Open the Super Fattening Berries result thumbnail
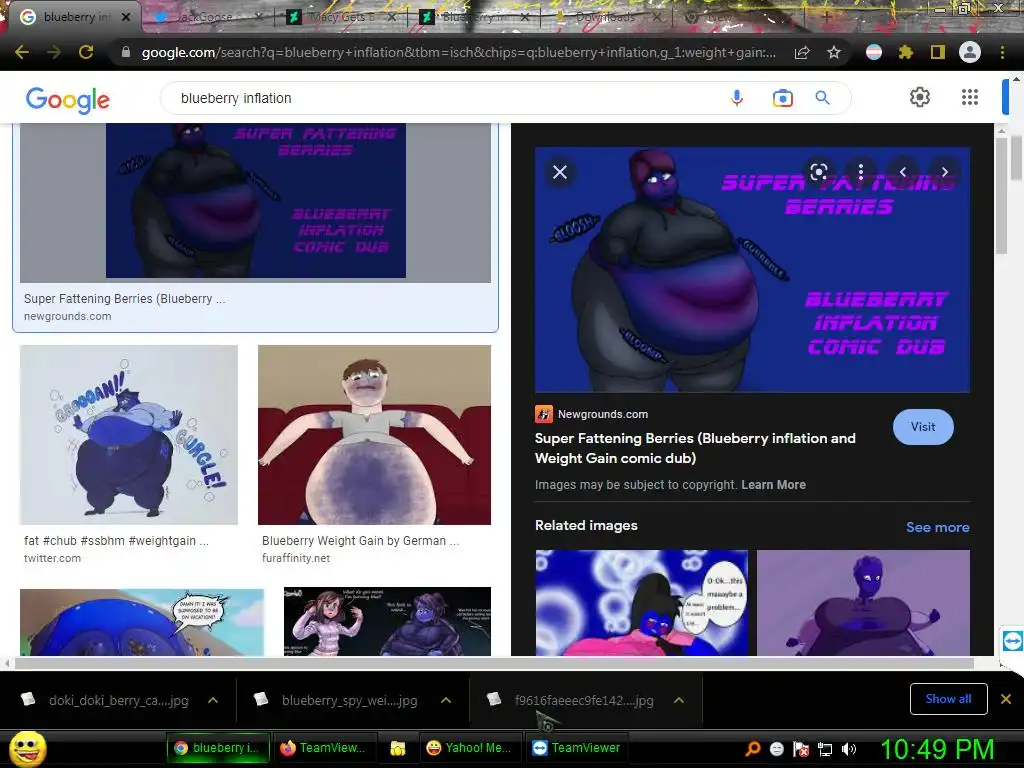 click(255, 202)
